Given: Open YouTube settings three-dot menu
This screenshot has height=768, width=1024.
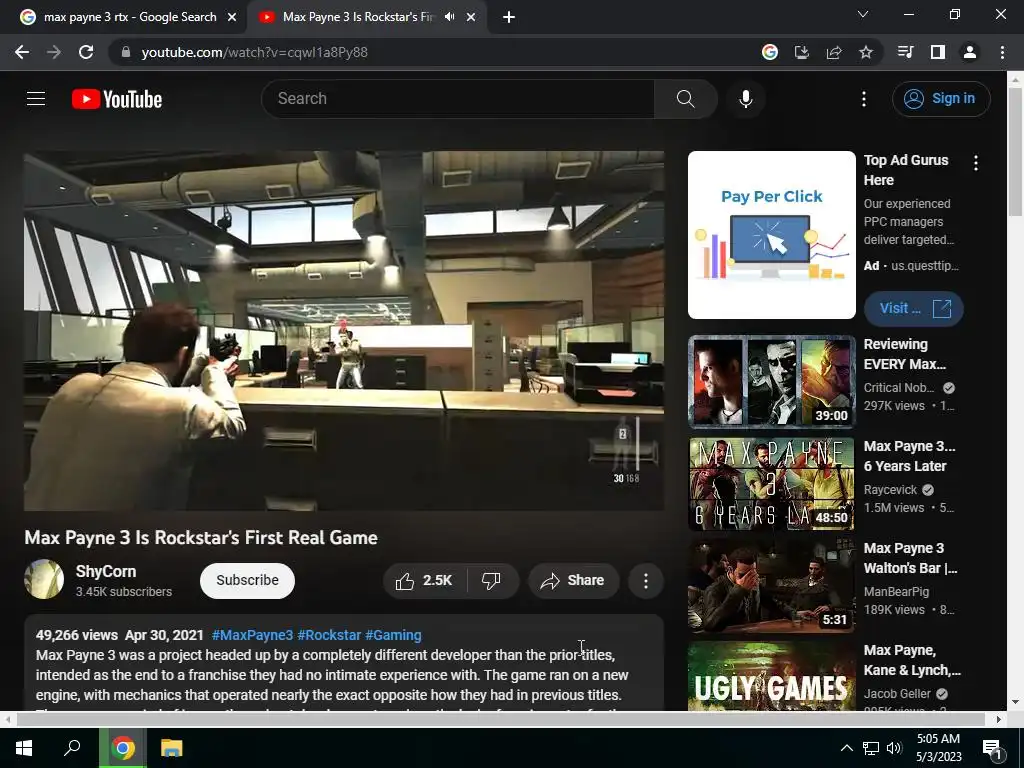Looking at the screenshot, I should pos(863,99).
